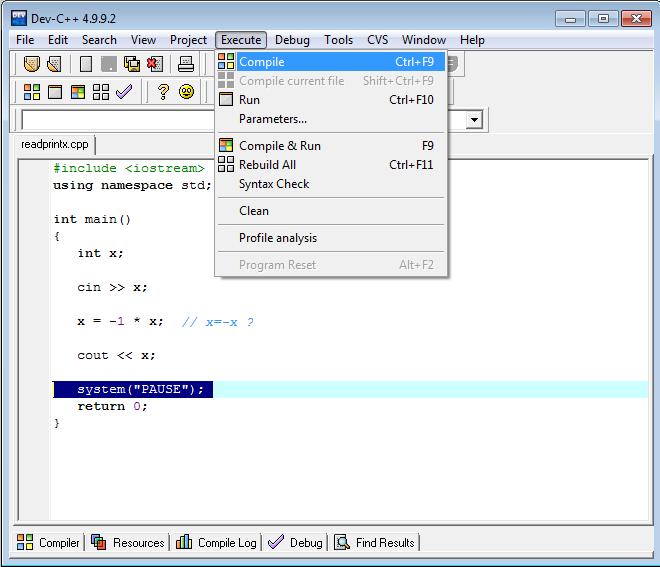Click the Save All toolbar icon
Image resolution: width=660 pixels, height=567 pixels.
pyautogui.click(x=132, y=64)
